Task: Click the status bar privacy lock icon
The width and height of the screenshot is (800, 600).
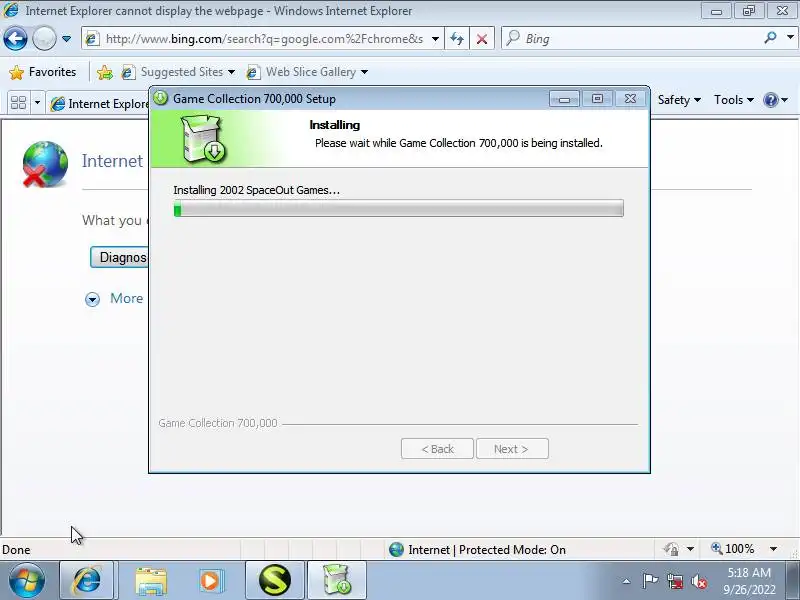Action: [671, 549]
